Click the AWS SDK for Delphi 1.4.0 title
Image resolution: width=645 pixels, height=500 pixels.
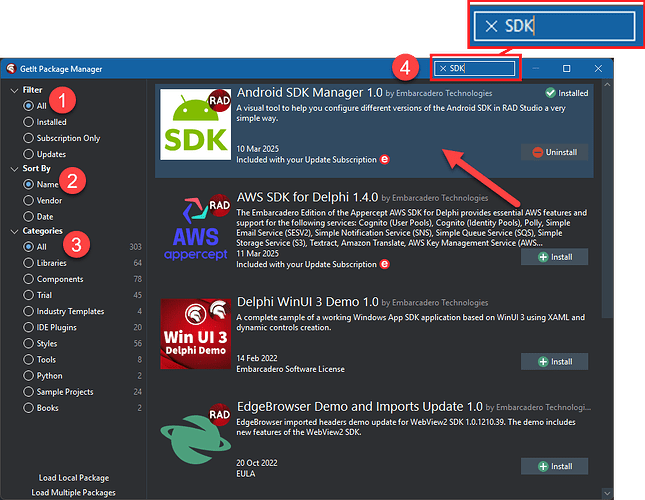click(x=307, y=197)
